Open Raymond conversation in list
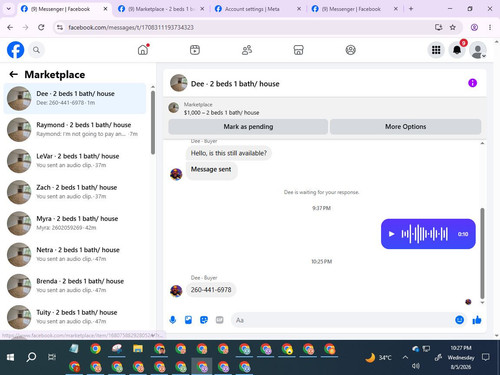The image size is (500, 375). click(x=75, y=129)
